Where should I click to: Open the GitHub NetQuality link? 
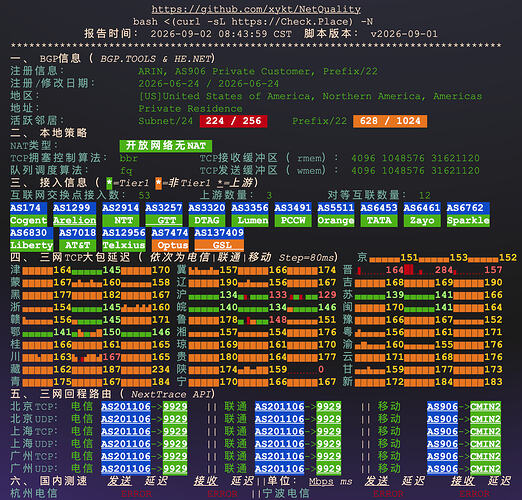(256, 9)
